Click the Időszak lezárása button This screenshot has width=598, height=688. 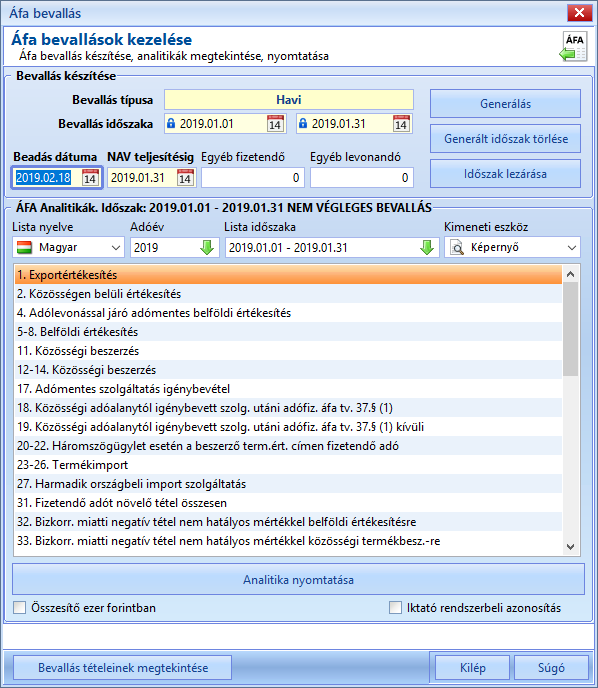(505, 174)
